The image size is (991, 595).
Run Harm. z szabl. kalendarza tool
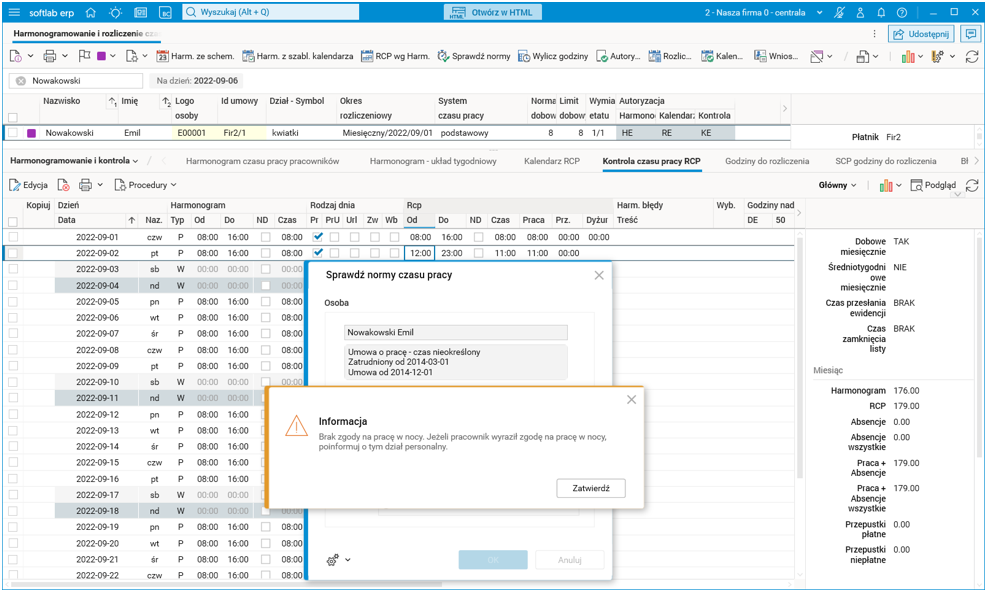pos(298,56)
